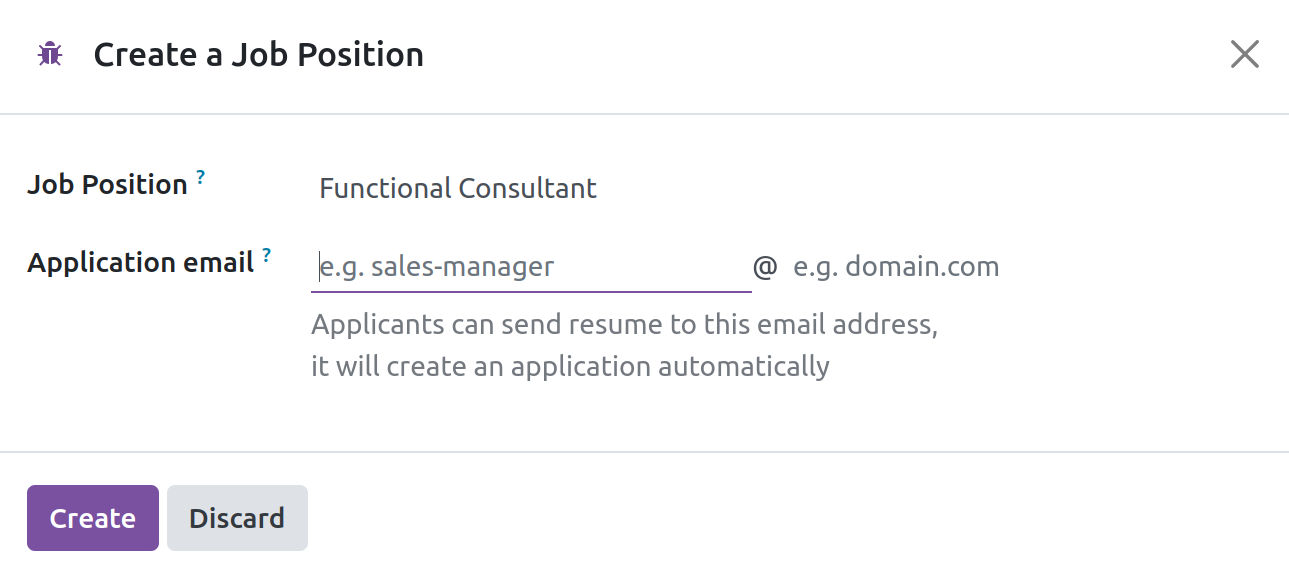Image resolution: width=1289 pixels, height=579 pixels.
Task: Select the question mark beside Job Position
Action: tap(200, 178)
